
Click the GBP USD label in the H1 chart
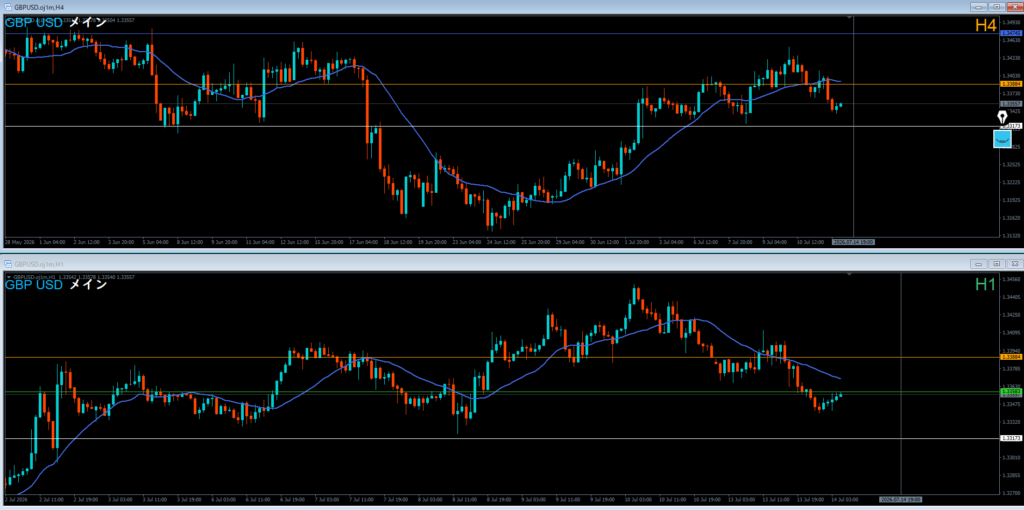point(34,285)
